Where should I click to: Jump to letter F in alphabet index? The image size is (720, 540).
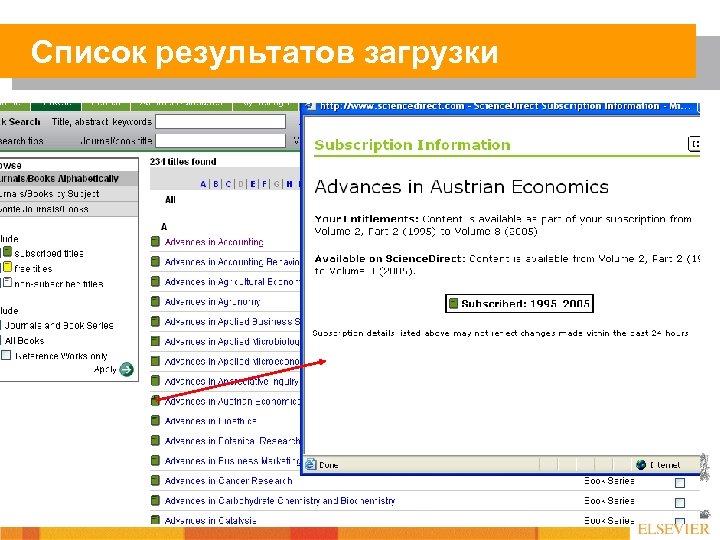pyautogui.click(x=264, y=184)
